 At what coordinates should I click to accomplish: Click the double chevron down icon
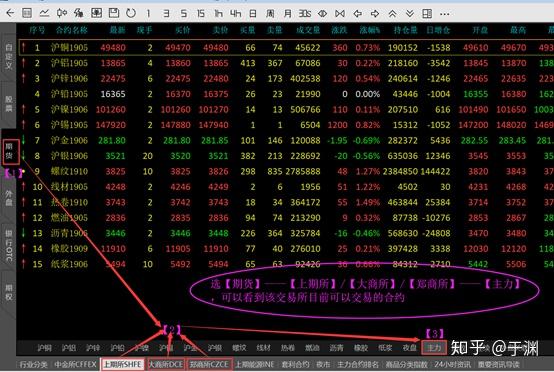point(410,14)
